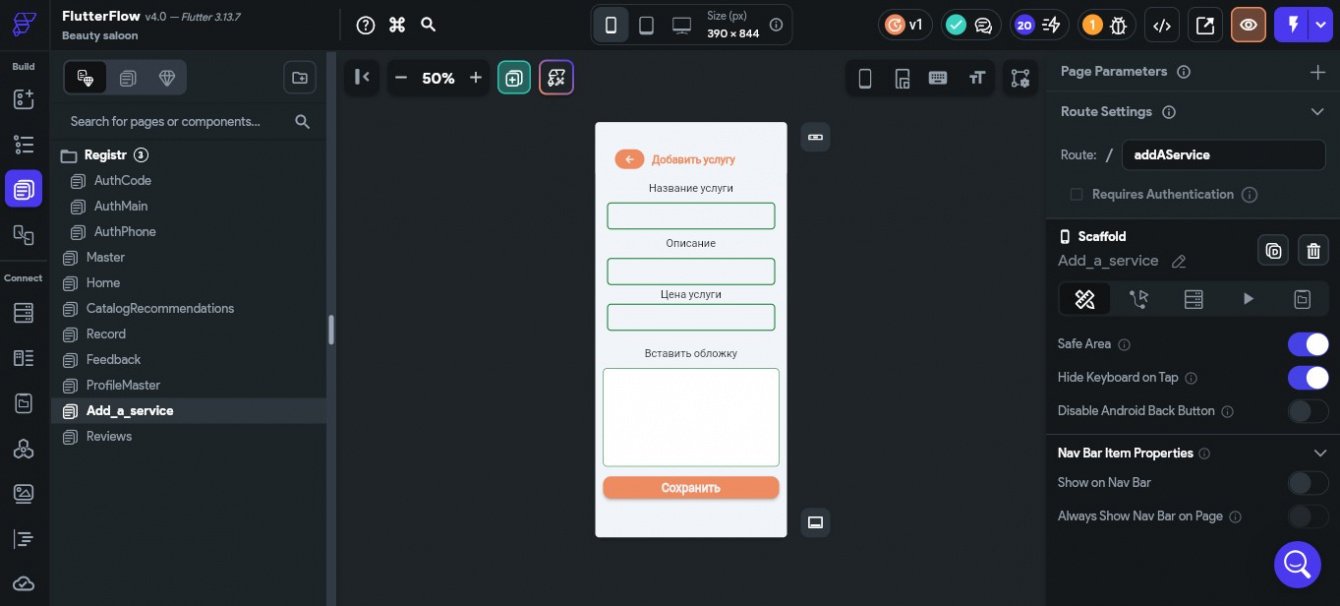Image resolution: width=1340 pixels, height=606 pixels.
Task: Select tablet canvas device size
Action: (x=646, y=25)
